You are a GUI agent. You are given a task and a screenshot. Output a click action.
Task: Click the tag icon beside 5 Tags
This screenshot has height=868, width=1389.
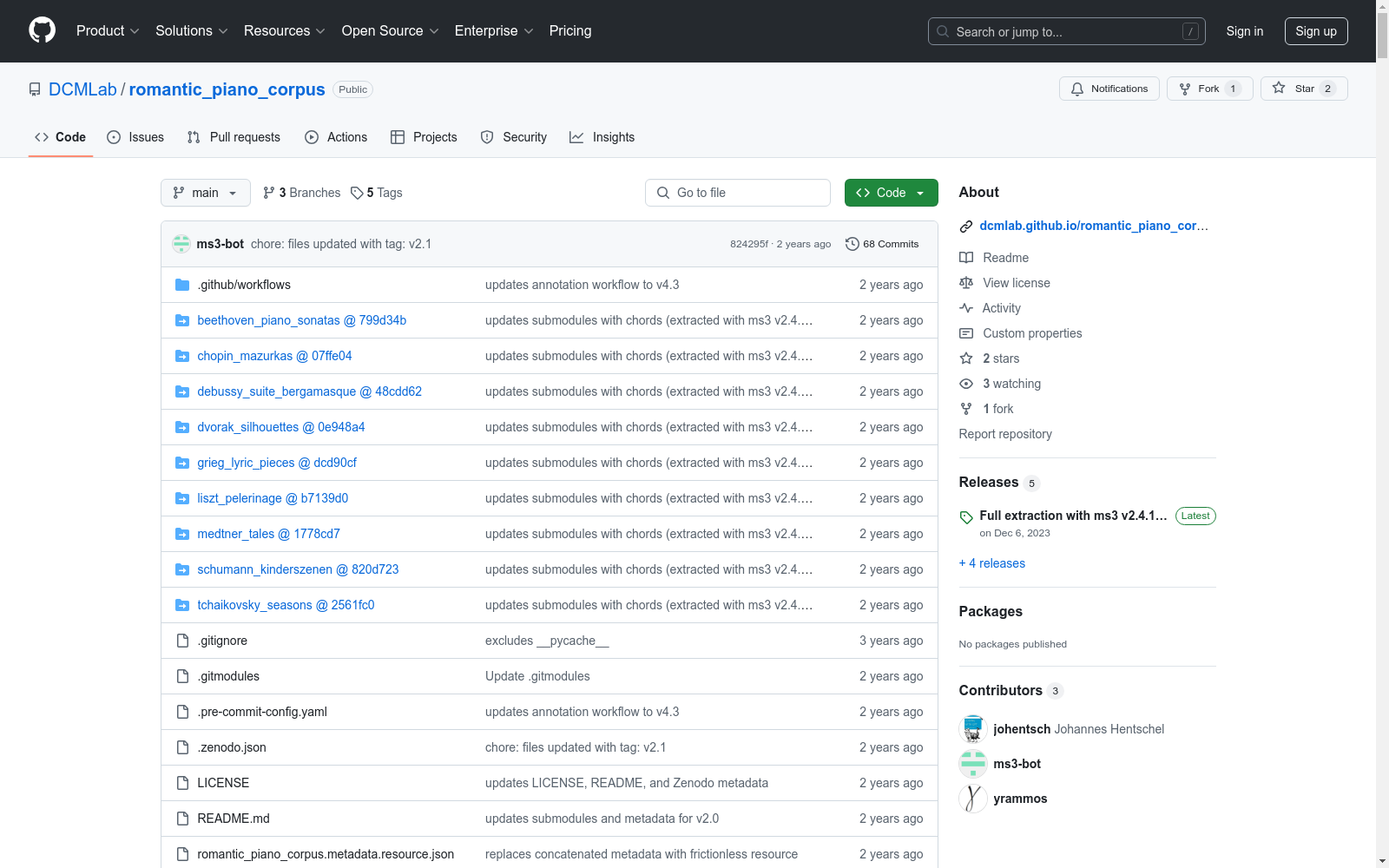click(357, 193)
